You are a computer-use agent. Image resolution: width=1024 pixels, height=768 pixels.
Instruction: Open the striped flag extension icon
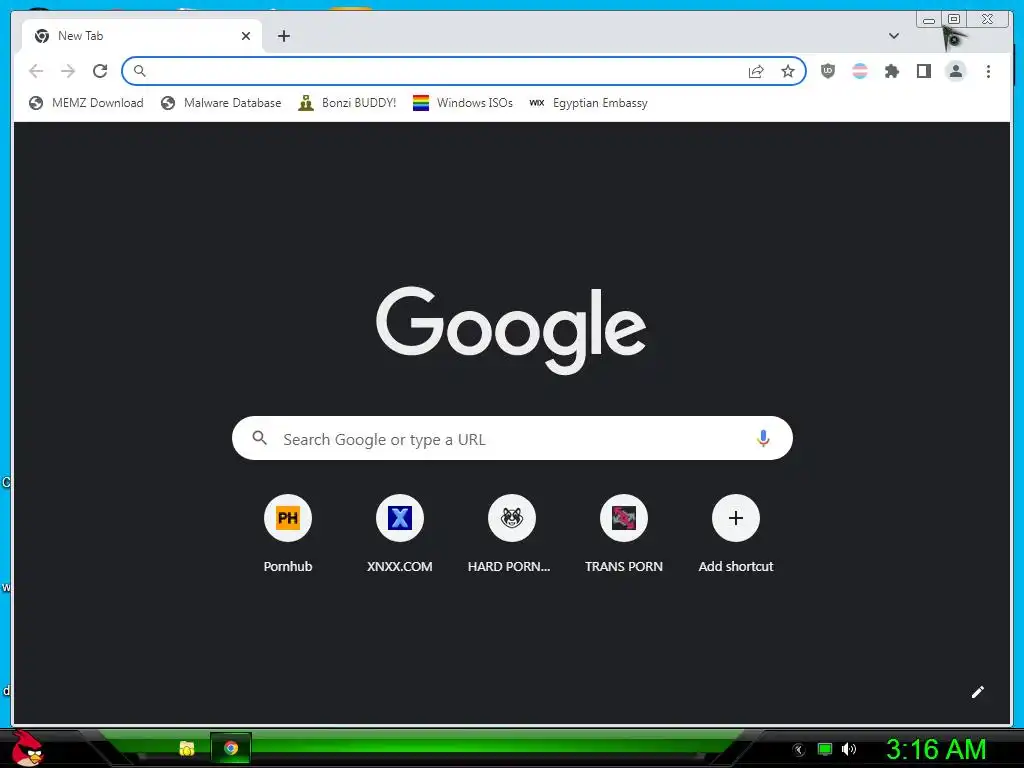[859, 71]
